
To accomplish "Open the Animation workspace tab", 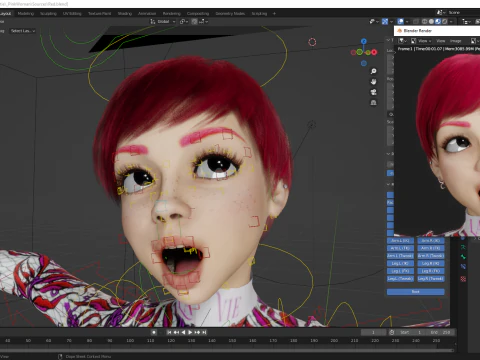I will (147, 14).
